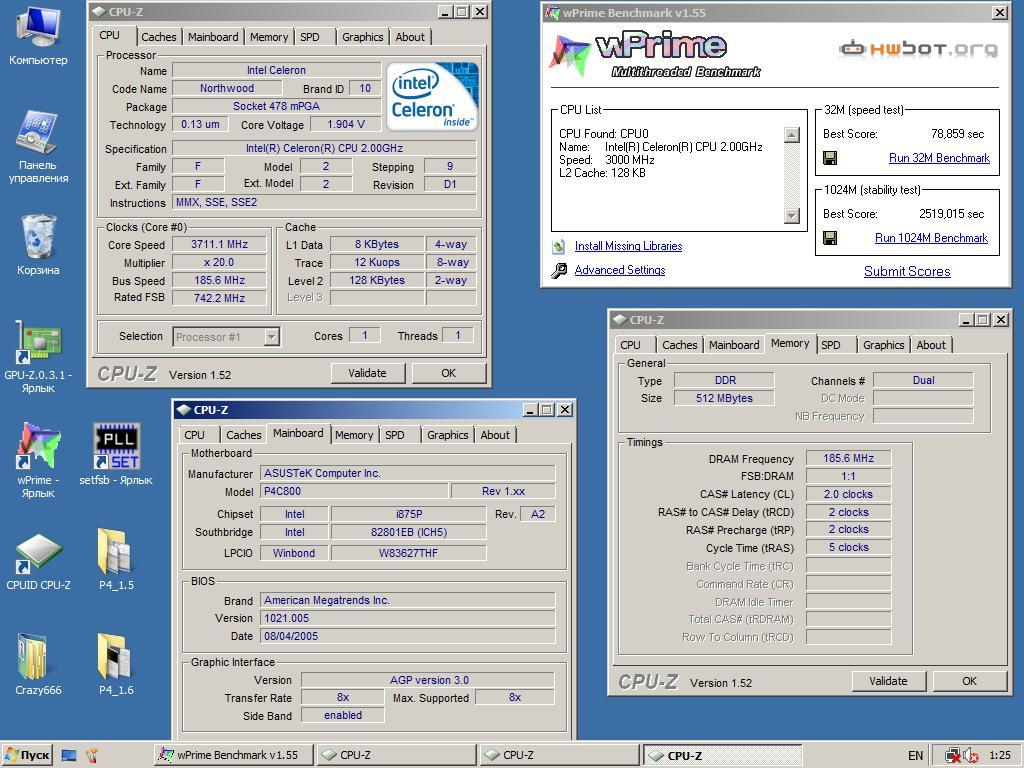Click the Run 1024M Benchmark link
The image size is (1024, 768).
(931, 238)
